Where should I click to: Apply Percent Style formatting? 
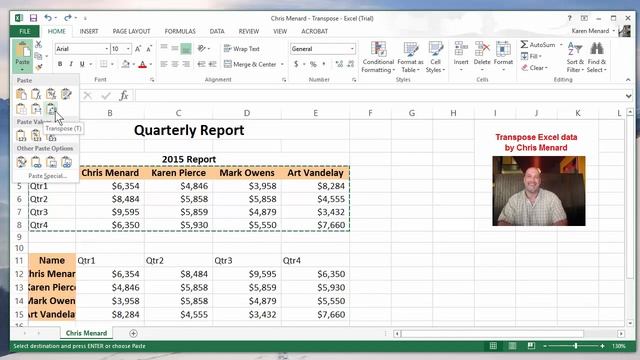coord(313,64)
